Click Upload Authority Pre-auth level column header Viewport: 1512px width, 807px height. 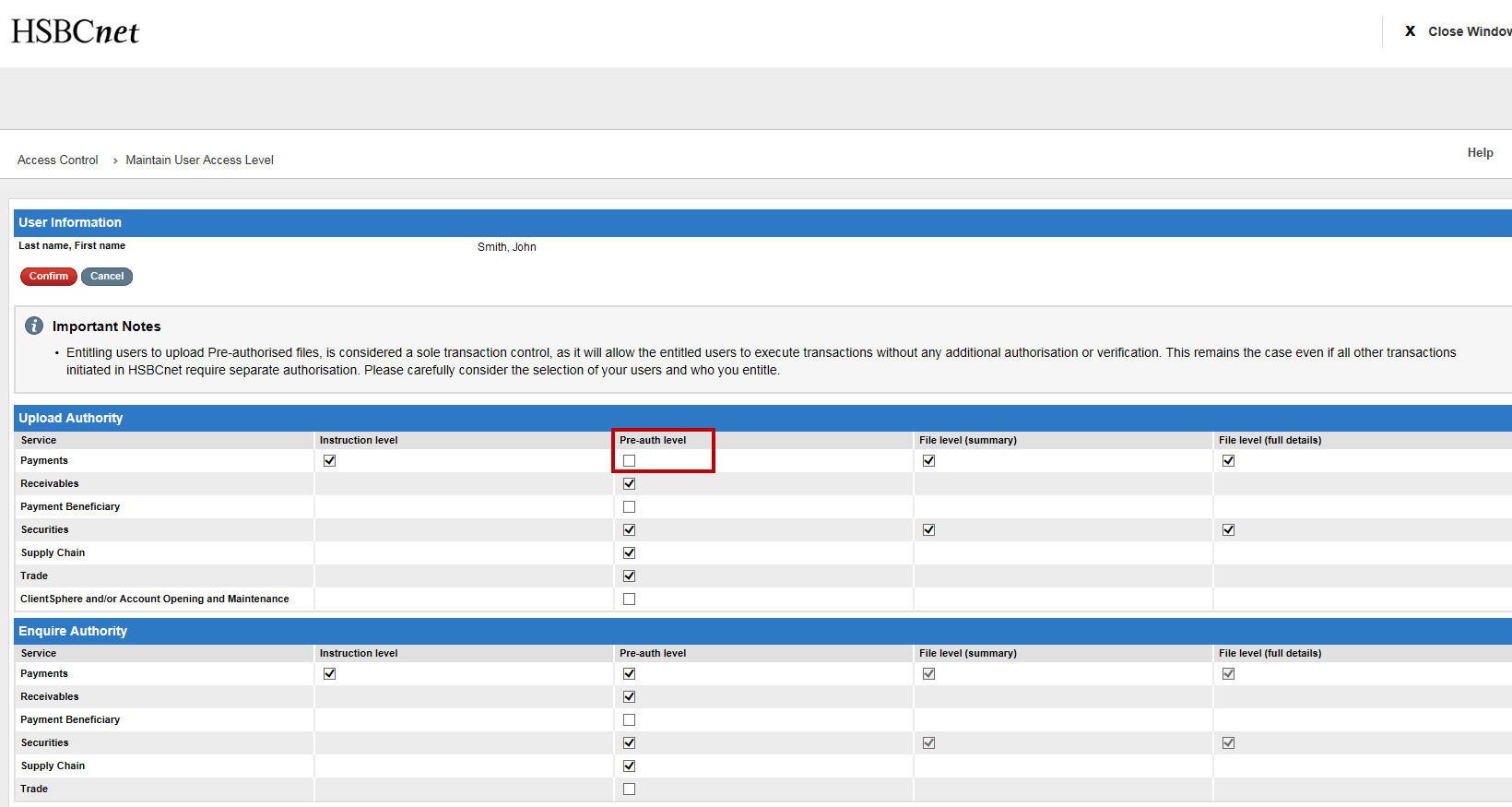tap(653, 440)
